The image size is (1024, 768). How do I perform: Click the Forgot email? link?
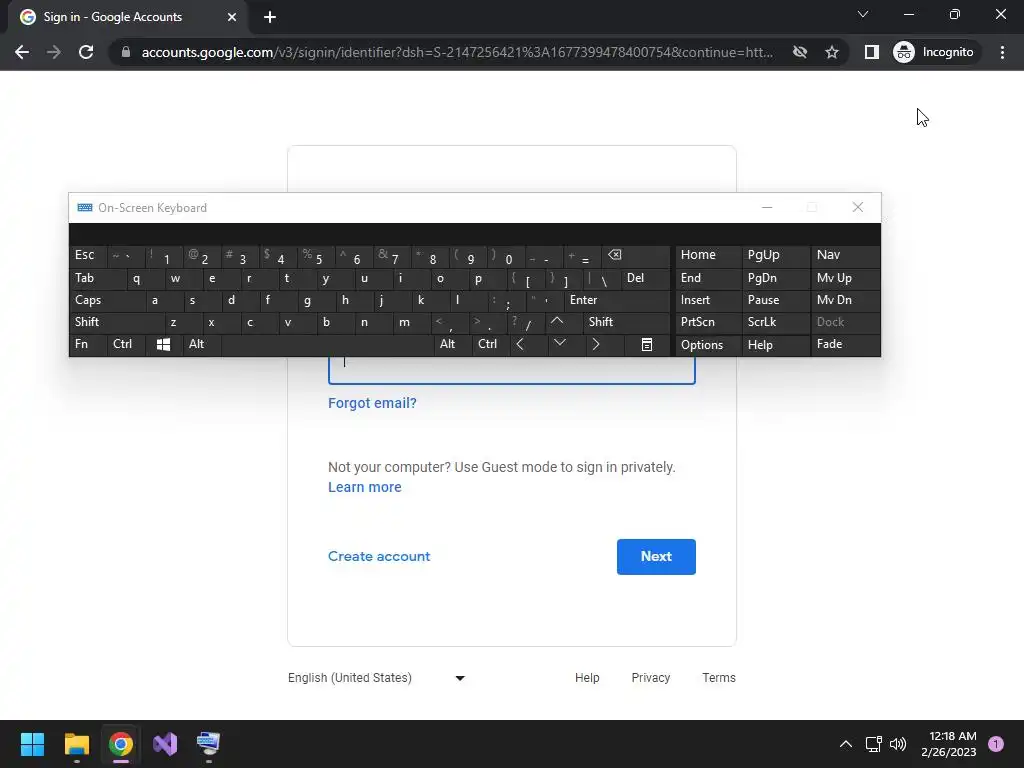tap(372, 403)
